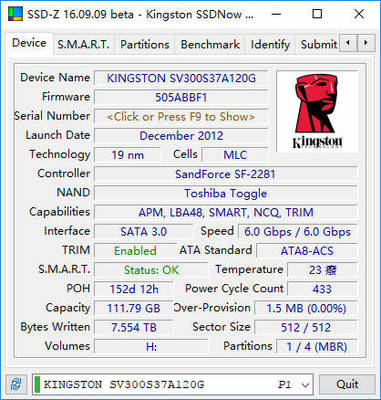The height and width of the screenshot is (400, 381).
Task: Click the partitions value 1 / 4 (MBR)
Action: click(317, 347)
